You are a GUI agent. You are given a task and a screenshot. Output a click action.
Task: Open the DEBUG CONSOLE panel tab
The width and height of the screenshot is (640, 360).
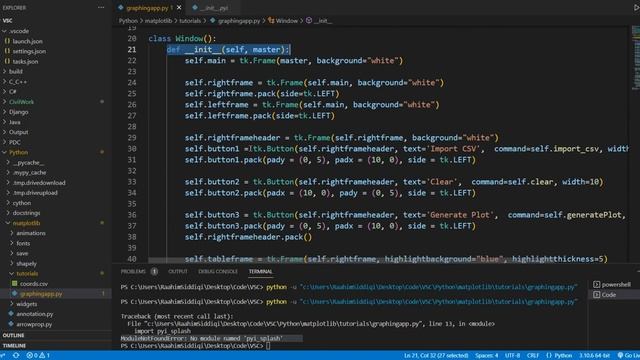(218, 271)
